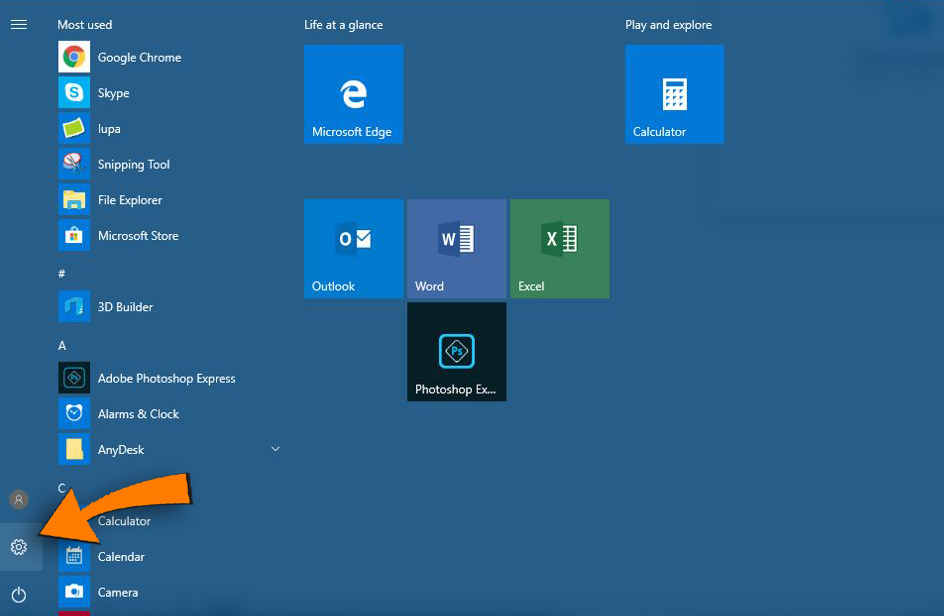Click the Google Chrome text label
The height and width of the screenshot is (616, 944).
pos(140,58)
